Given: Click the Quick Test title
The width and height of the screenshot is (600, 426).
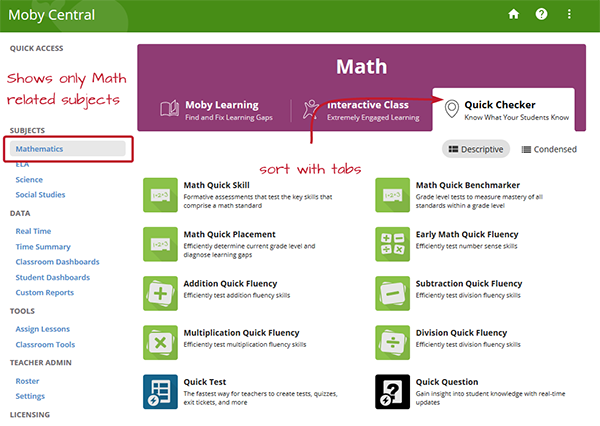Looking at the screenshot, I should [205, 382].
